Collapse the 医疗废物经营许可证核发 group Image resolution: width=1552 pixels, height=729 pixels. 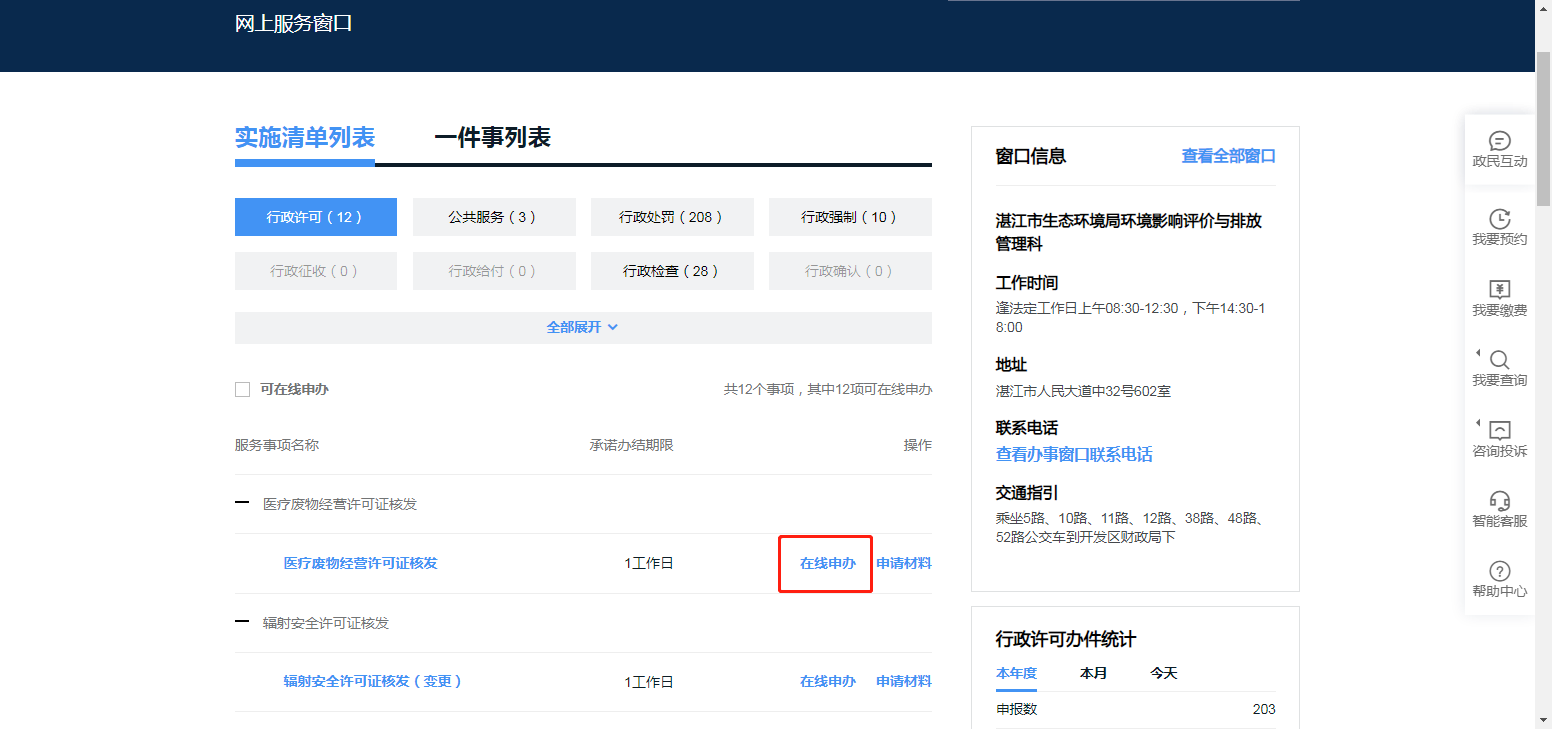[x=242, y=504]
